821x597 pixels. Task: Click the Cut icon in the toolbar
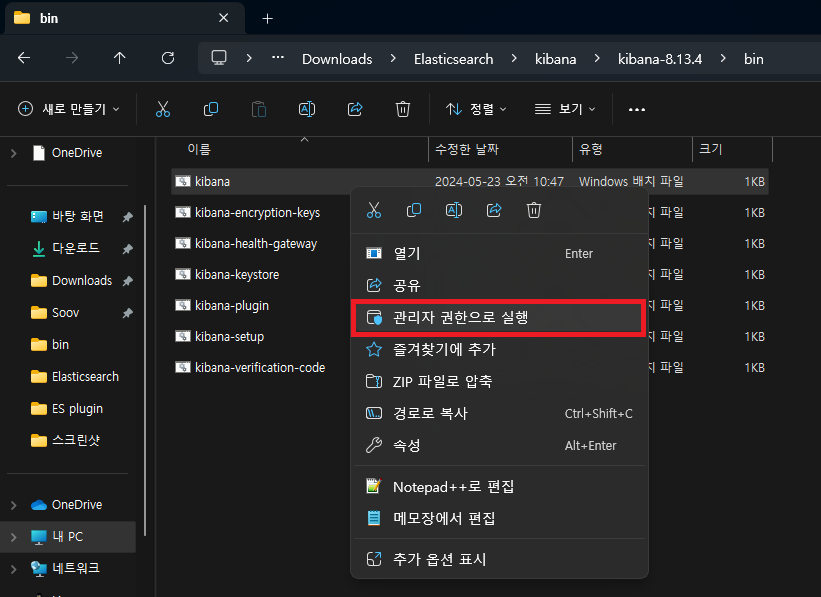pos(163,109)
